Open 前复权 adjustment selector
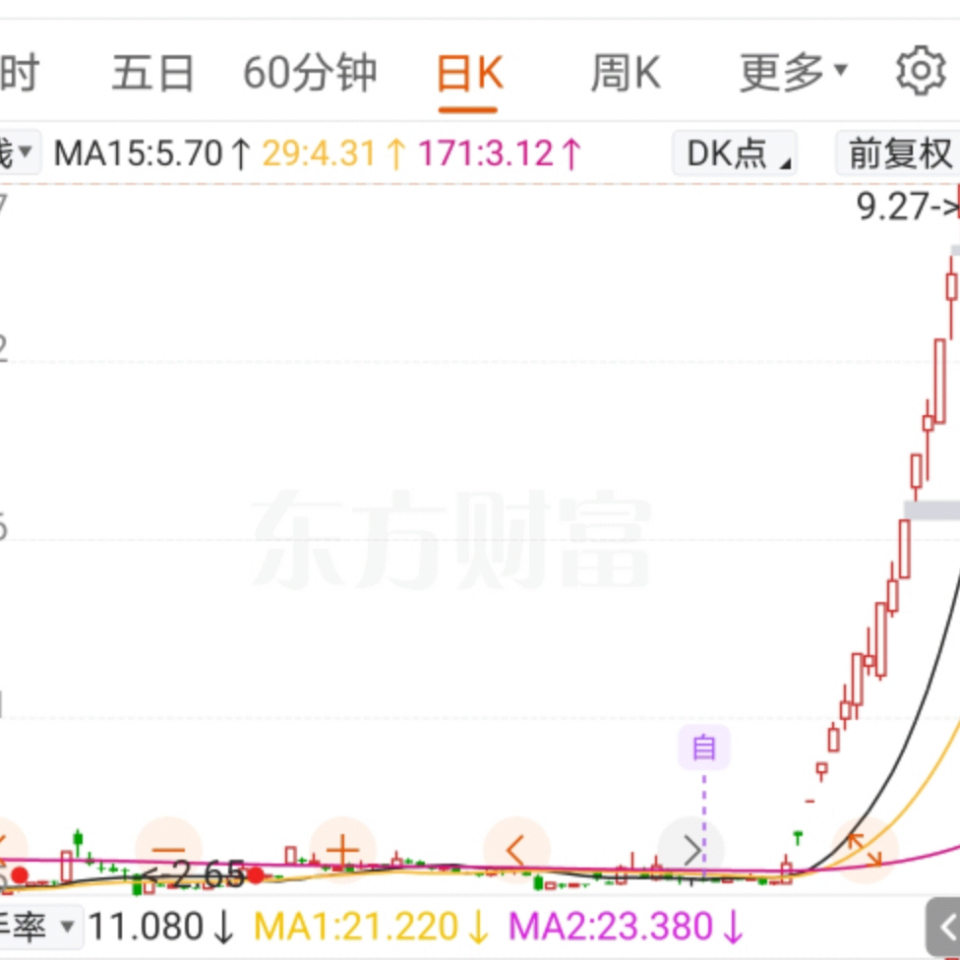The width and height of the screenshot is (960, 960). tap(898, 153)
